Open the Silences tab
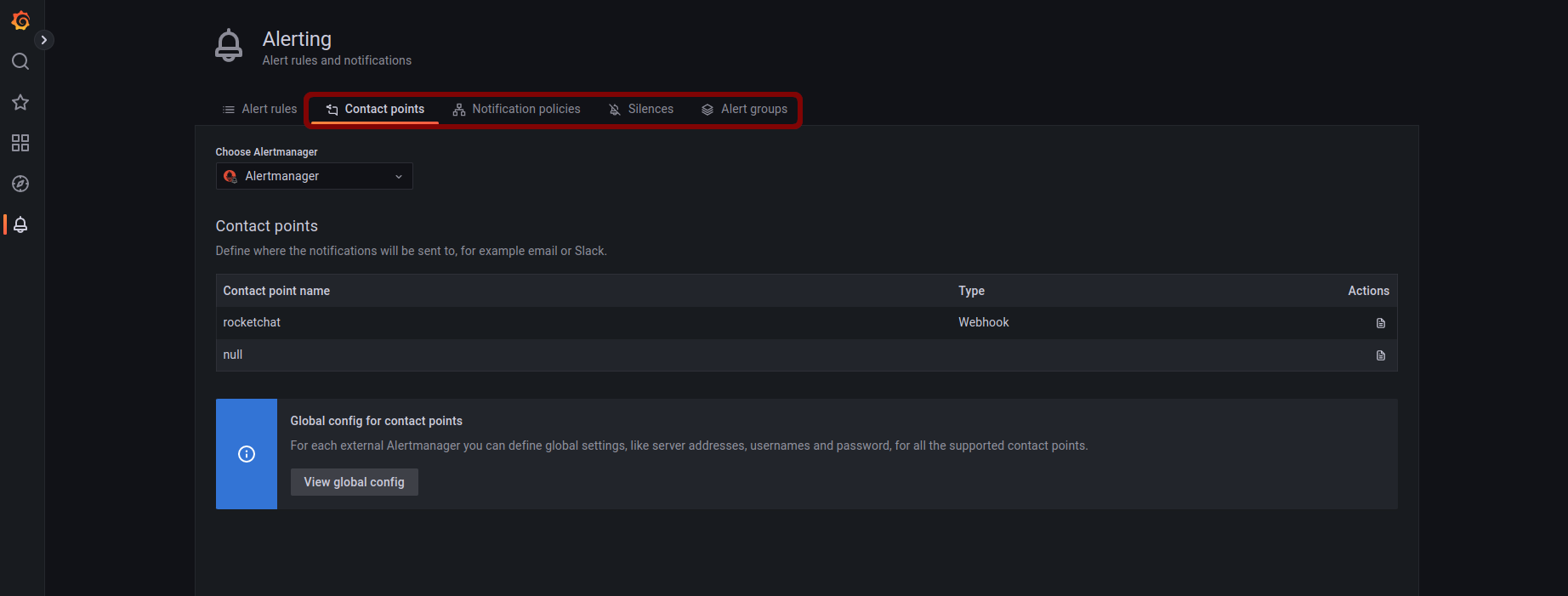Viewport: 1568px width, 596px height. coord(641,109)
